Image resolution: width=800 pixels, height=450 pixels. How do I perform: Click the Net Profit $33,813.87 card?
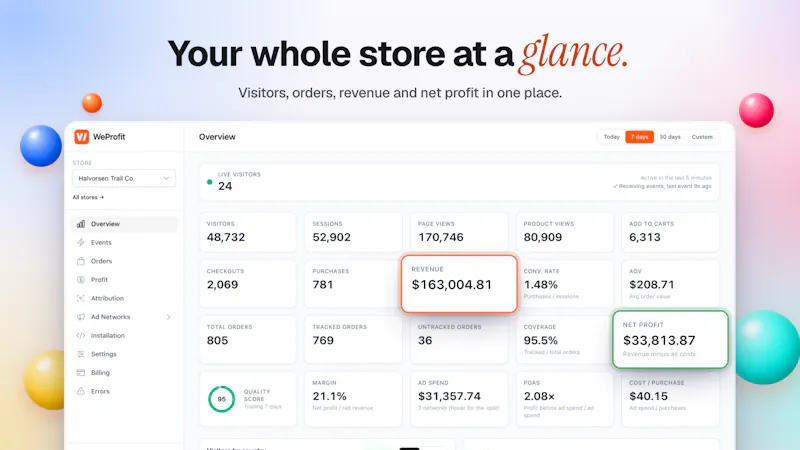[x=670, y=339]
